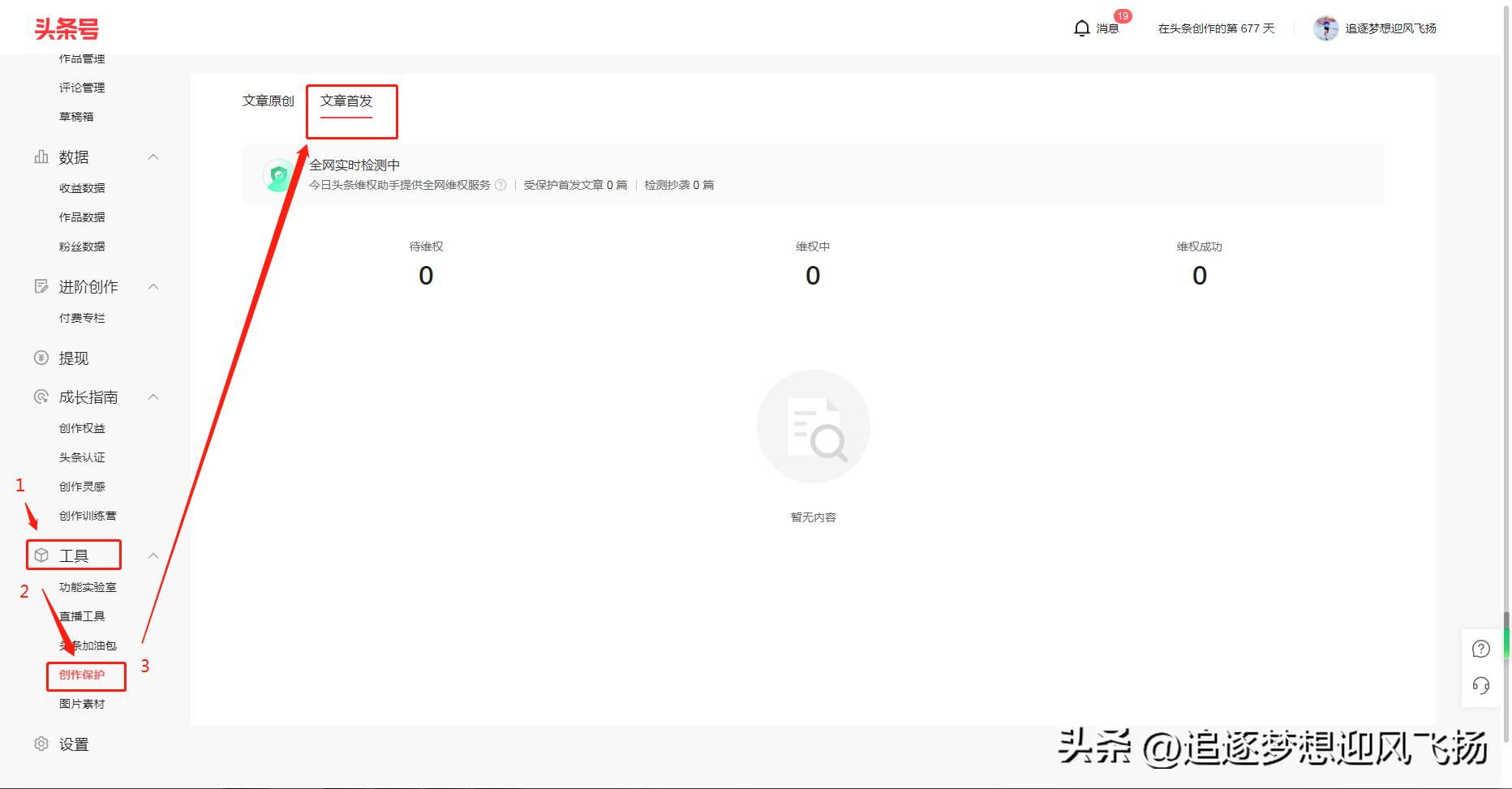Go to 收益数据
The image size is (1512, 789).
click(82, 188)
